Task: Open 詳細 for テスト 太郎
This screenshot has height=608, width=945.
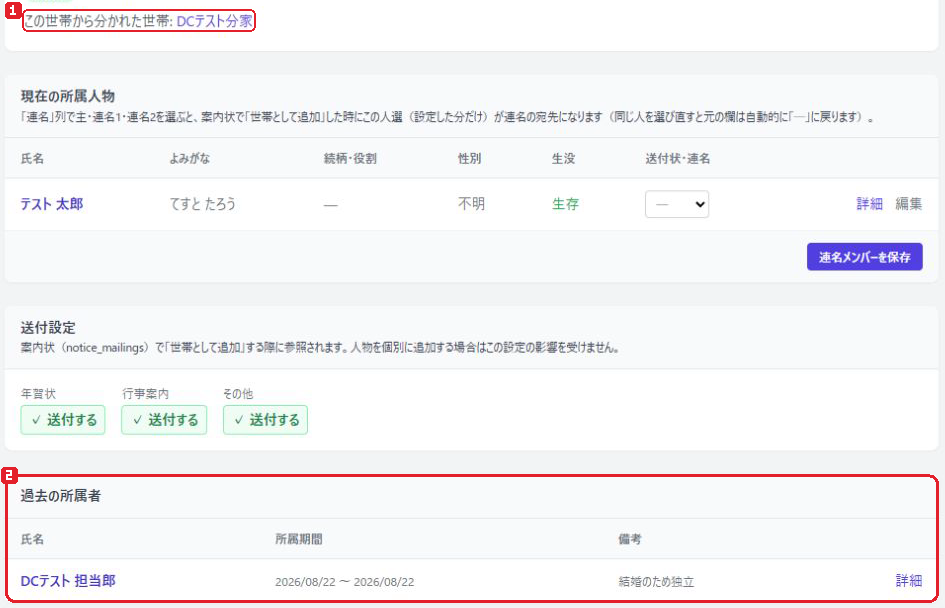Action: 870,204
